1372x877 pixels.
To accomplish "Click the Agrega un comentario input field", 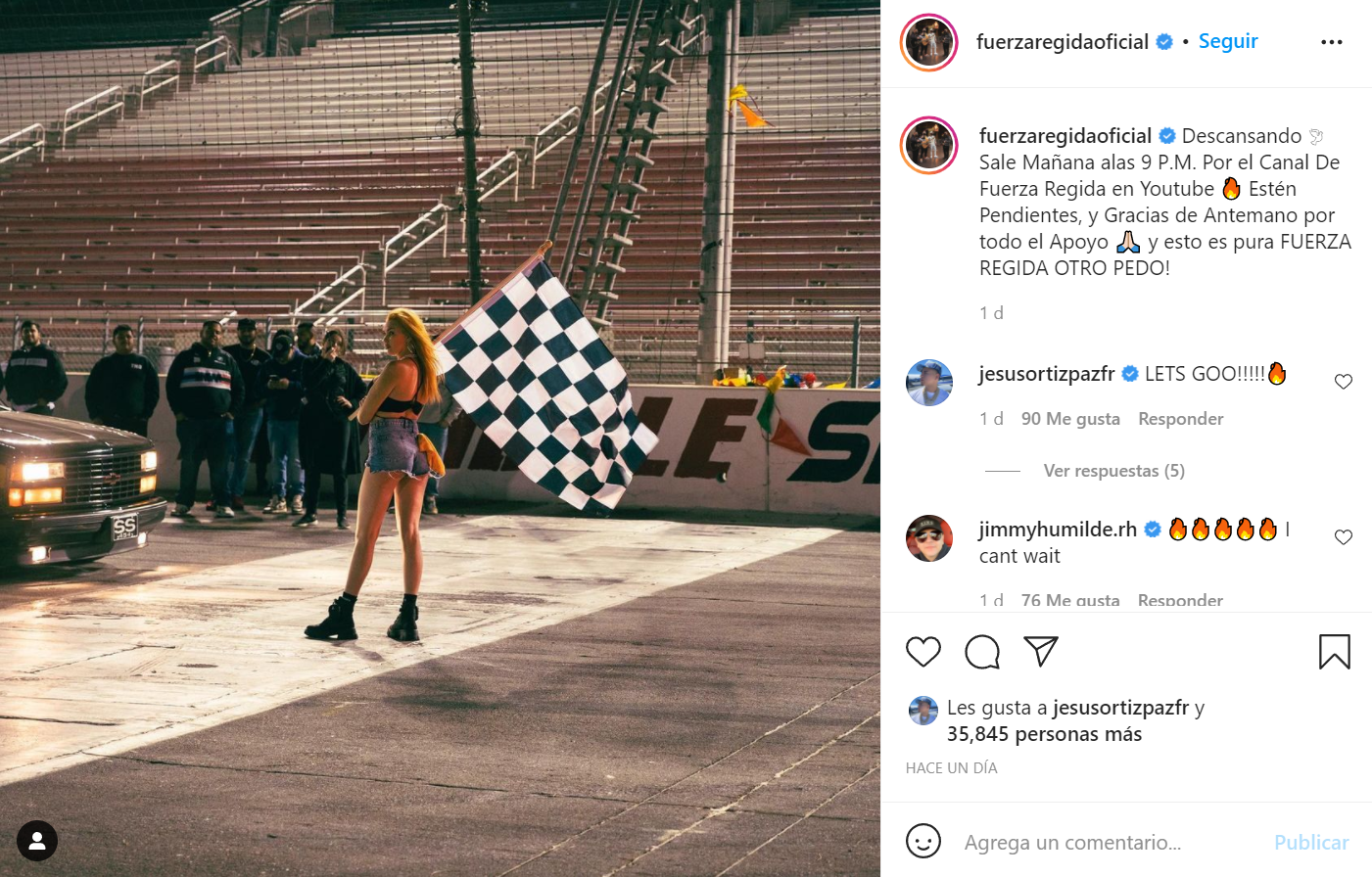I will [1077, 841].
